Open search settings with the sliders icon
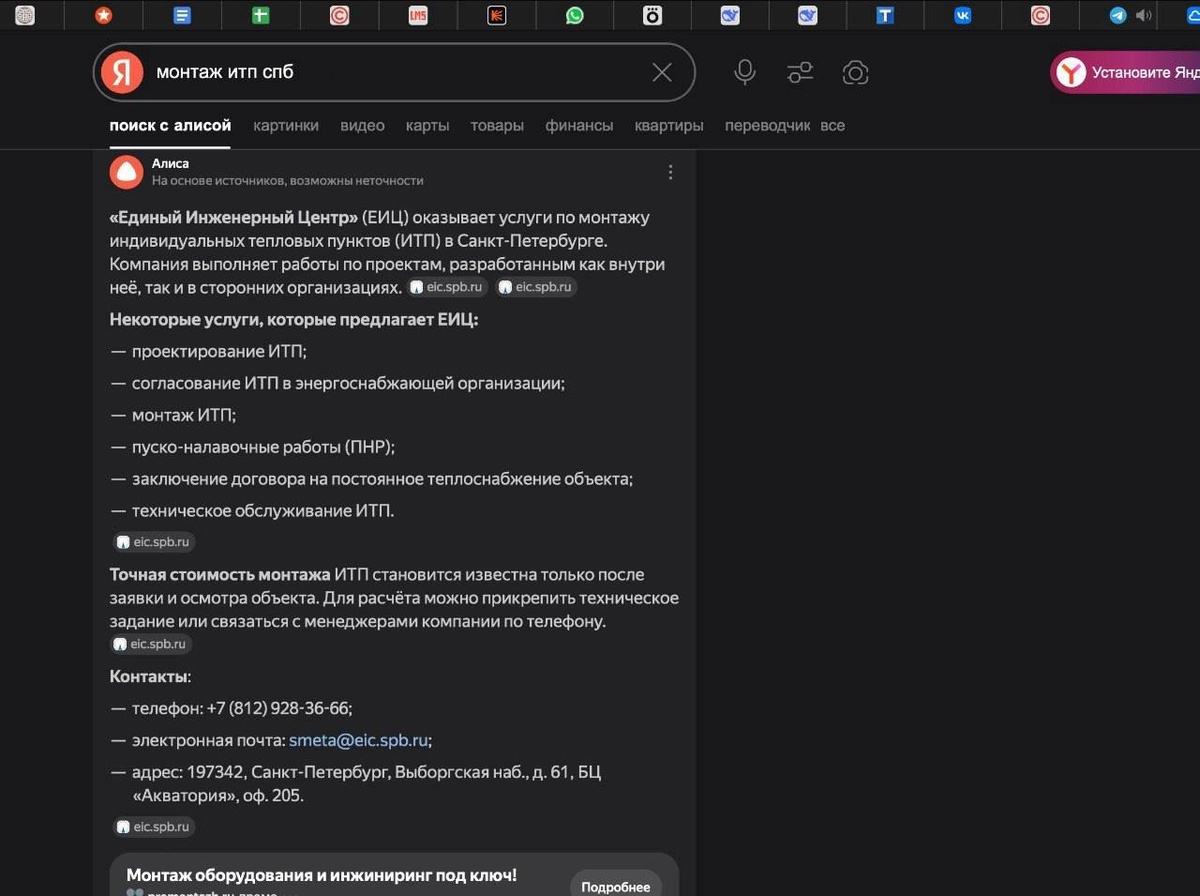 [799, 72]
